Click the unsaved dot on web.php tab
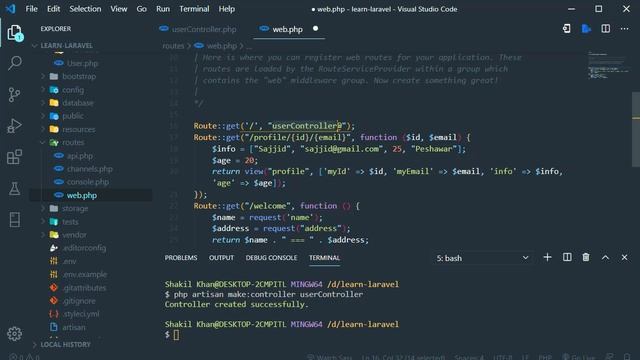The image size is (640, 360). (316, 29)
